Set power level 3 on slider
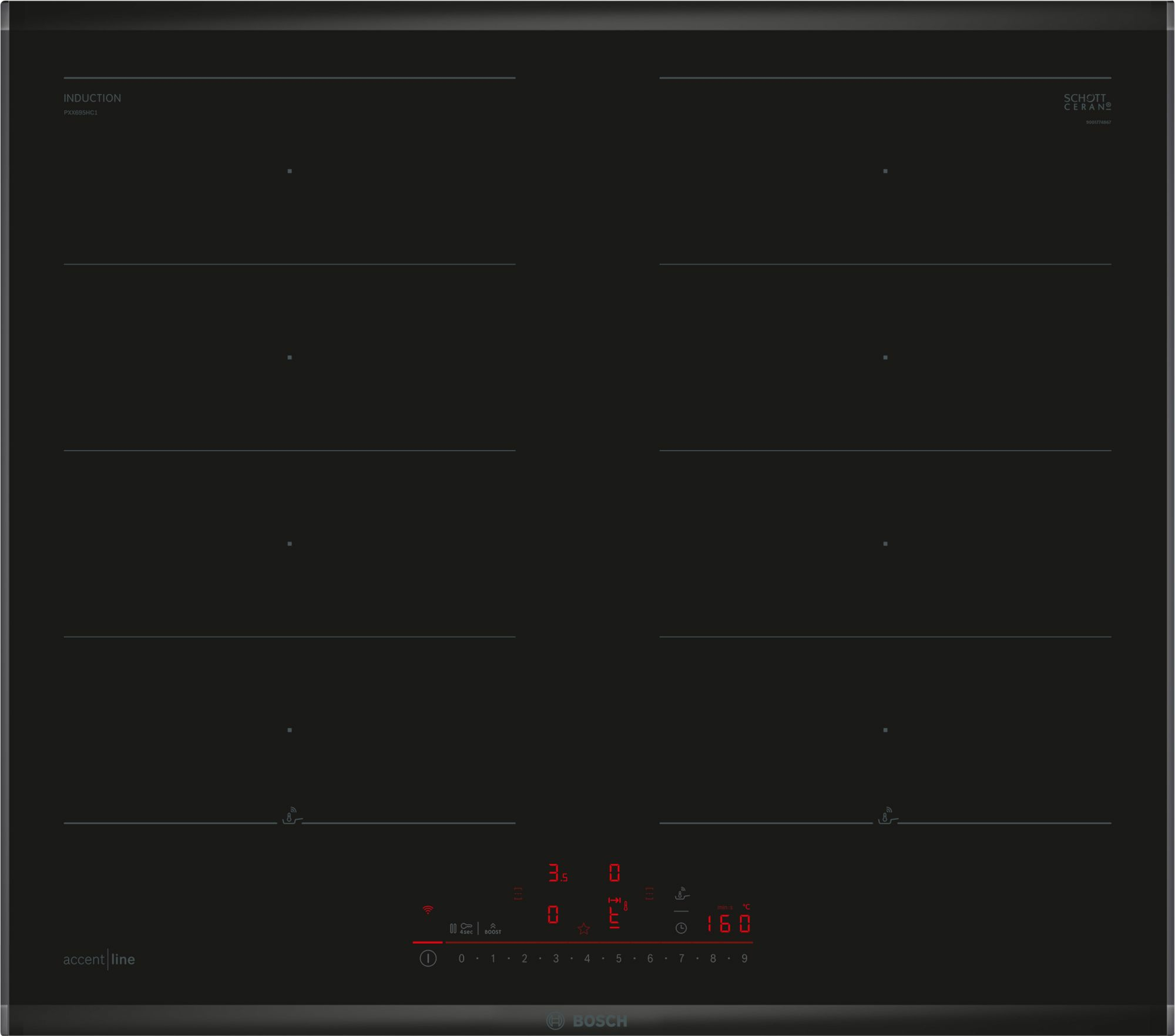This screenshot has width=1175, height=1036. pos(556,958)
